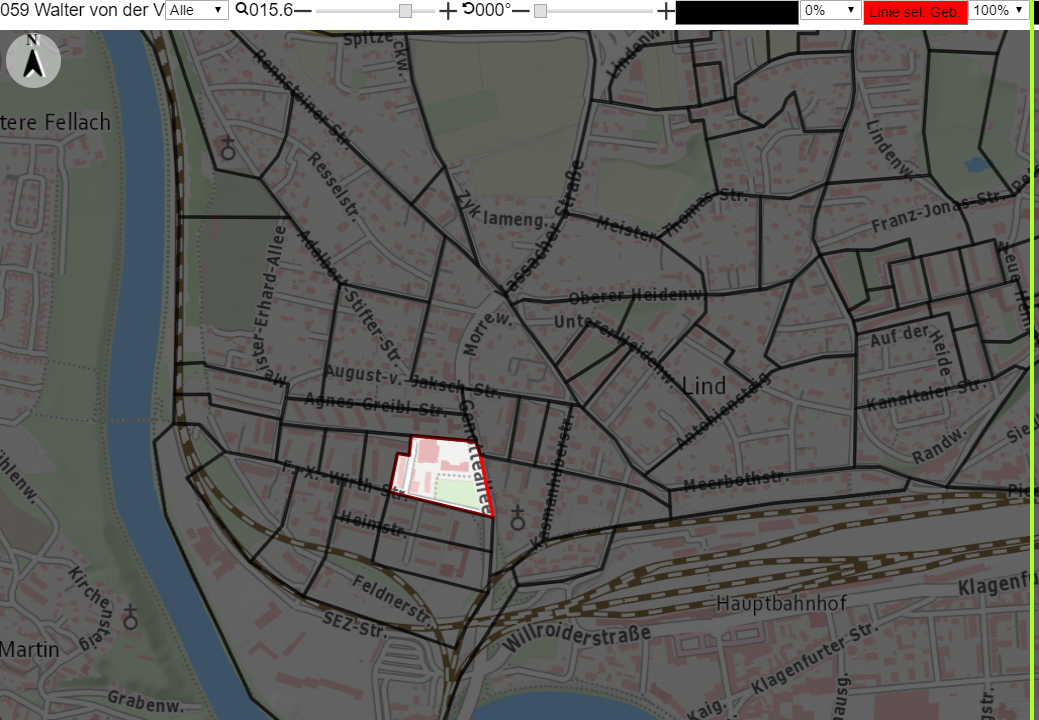Decrease zoom with the minus icon

[x=302, y=11]
